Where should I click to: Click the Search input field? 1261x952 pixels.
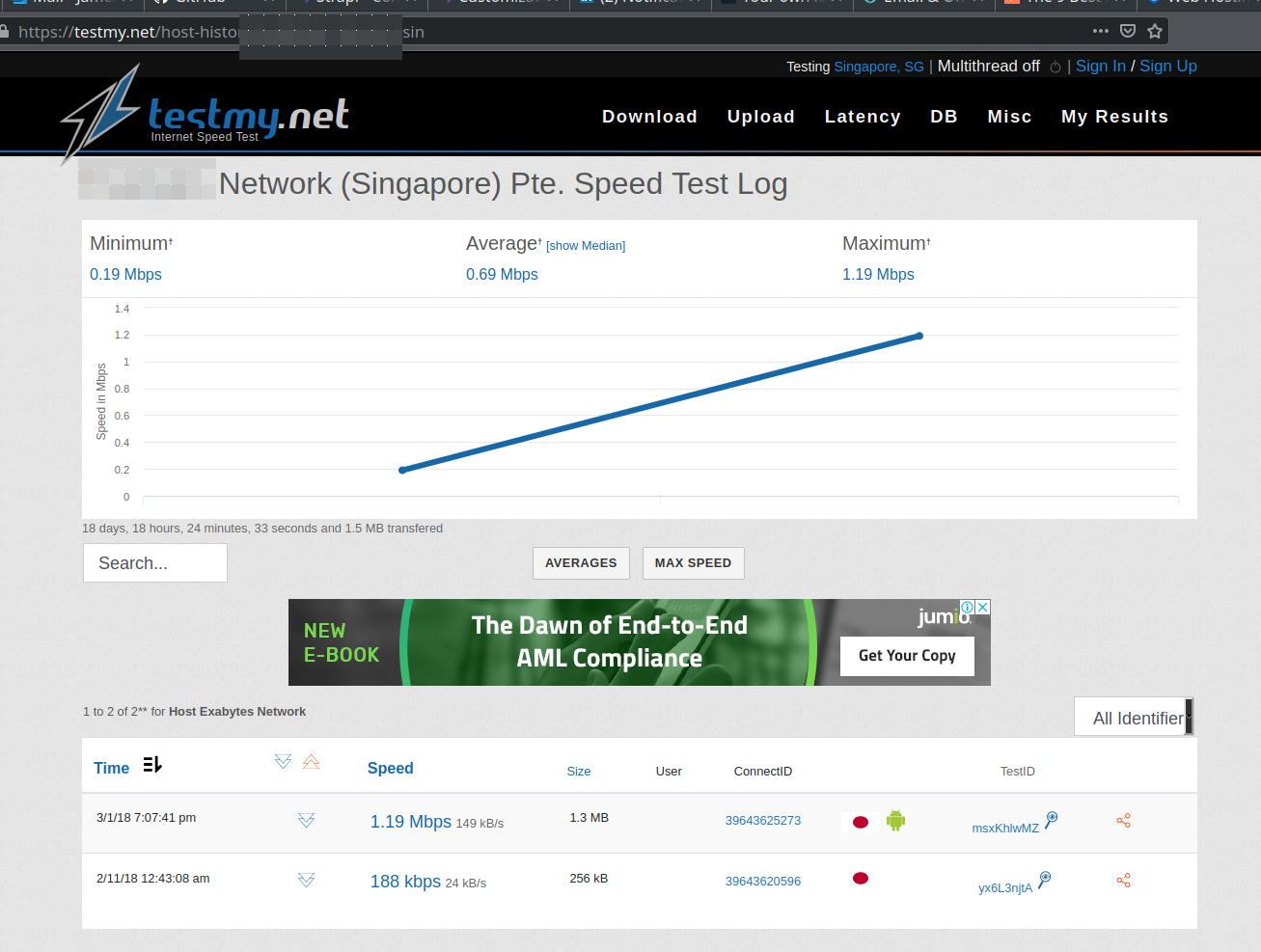(x=155, y=563)
